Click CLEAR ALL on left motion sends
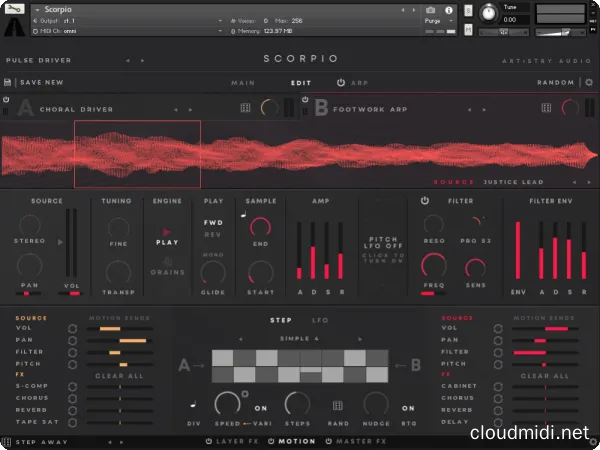Screen dimensions: 600x450 [119, 376]
